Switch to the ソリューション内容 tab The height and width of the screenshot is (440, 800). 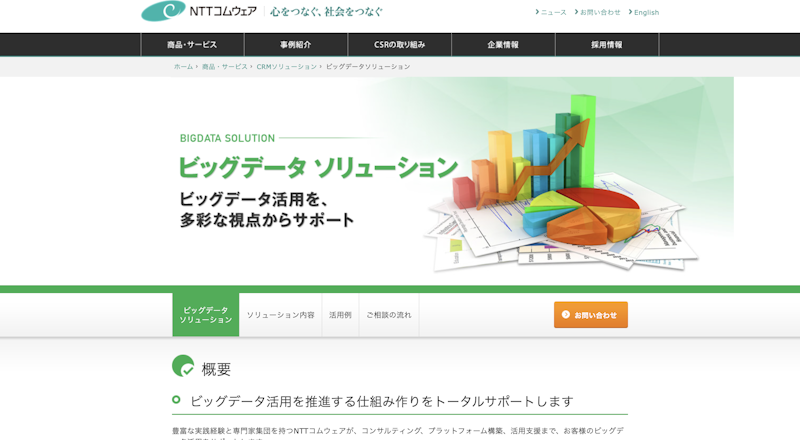281,315
